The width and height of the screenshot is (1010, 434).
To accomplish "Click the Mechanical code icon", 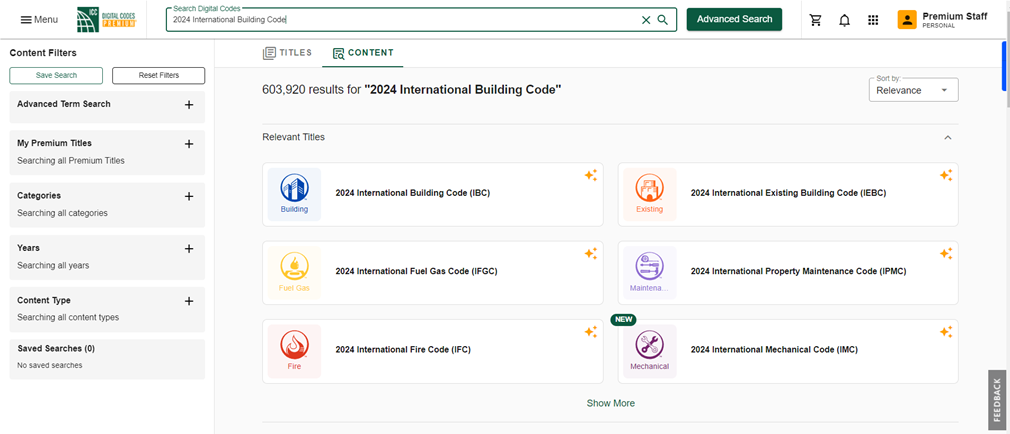I will coord(649,352).
